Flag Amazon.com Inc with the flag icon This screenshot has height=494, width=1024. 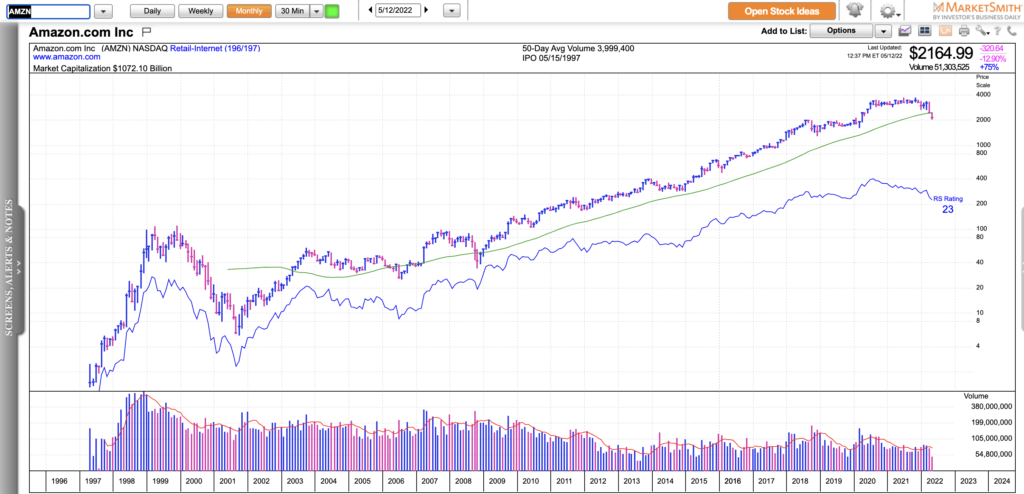click(x=146, y=31)
